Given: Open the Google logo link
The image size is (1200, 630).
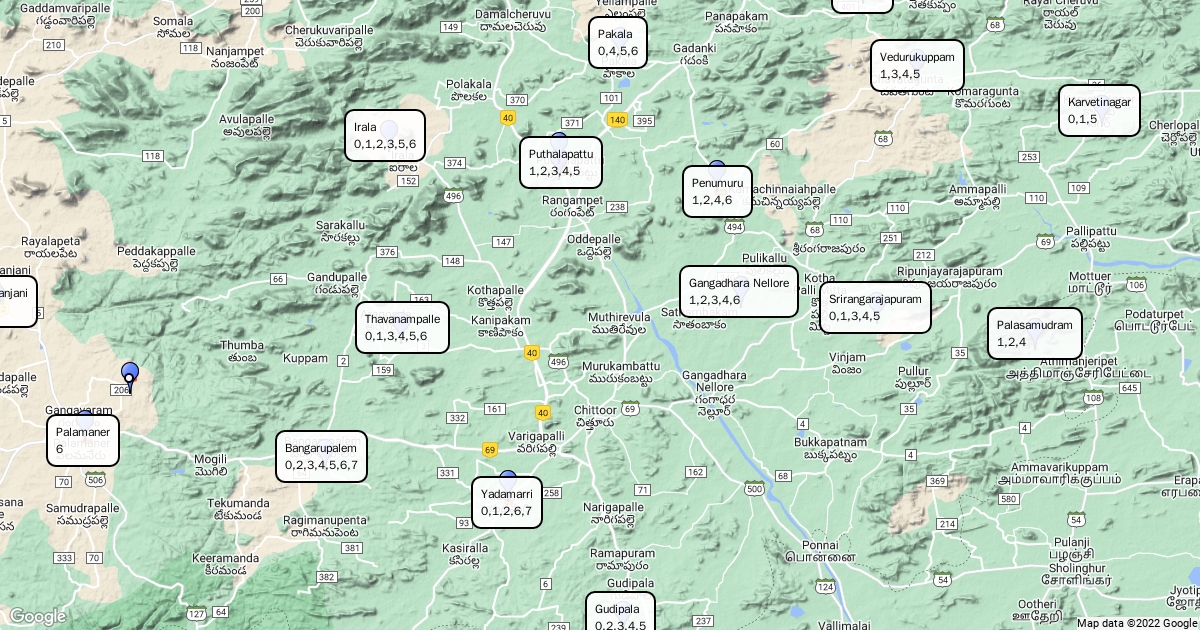Looking at the screenshot, I should 37,616.
